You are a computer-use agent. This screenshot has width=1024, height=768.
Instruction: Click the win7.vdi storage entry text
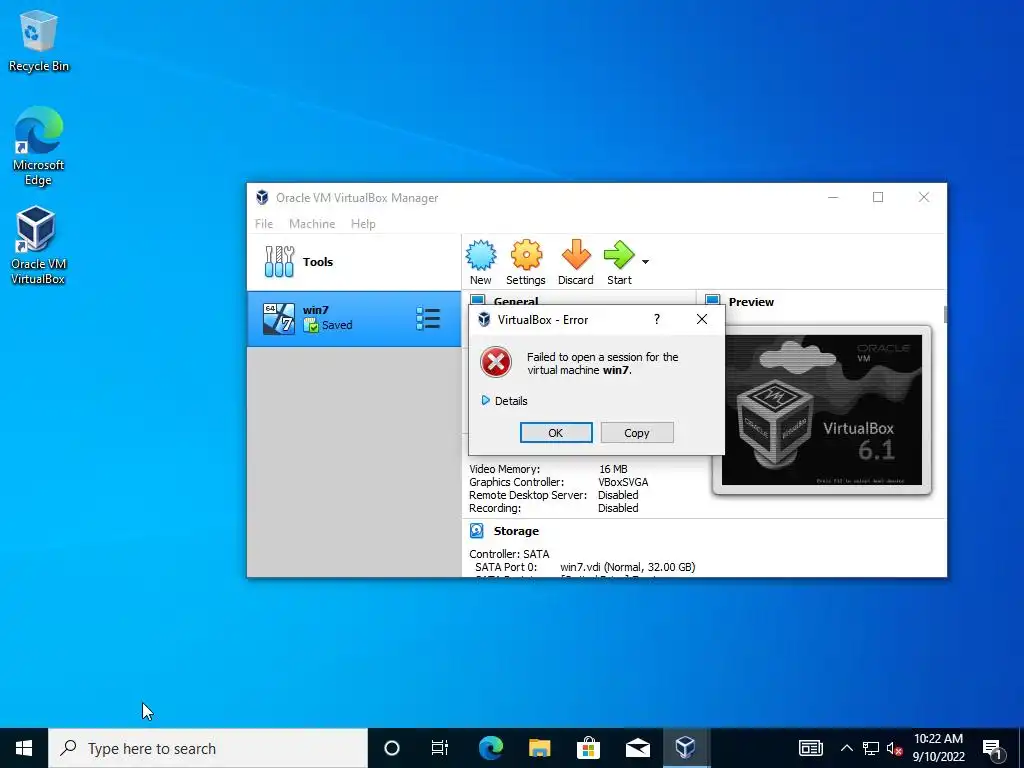point(627,567)
